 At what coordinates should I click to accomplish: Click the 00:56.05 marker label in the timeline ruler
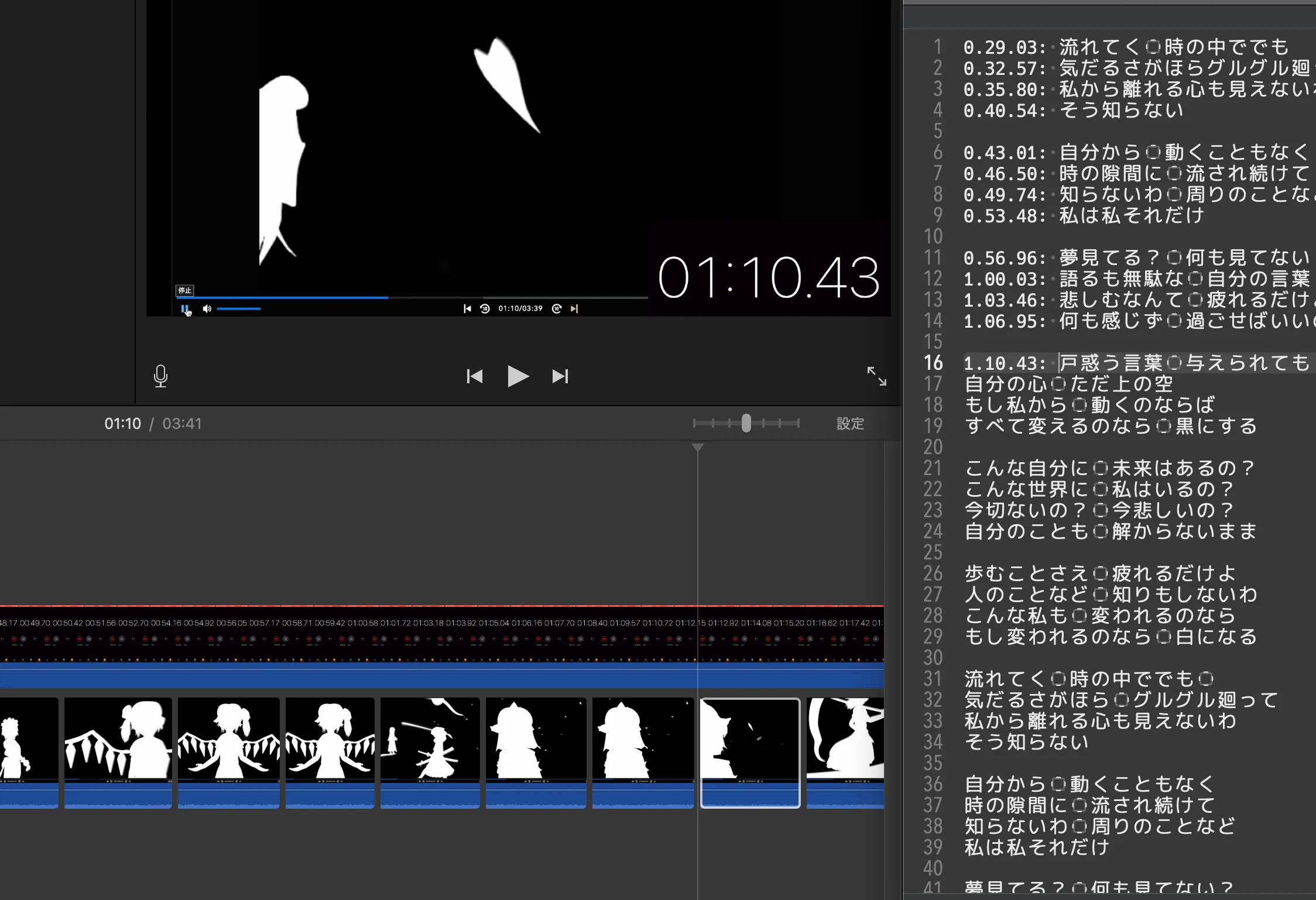(231, 623)
